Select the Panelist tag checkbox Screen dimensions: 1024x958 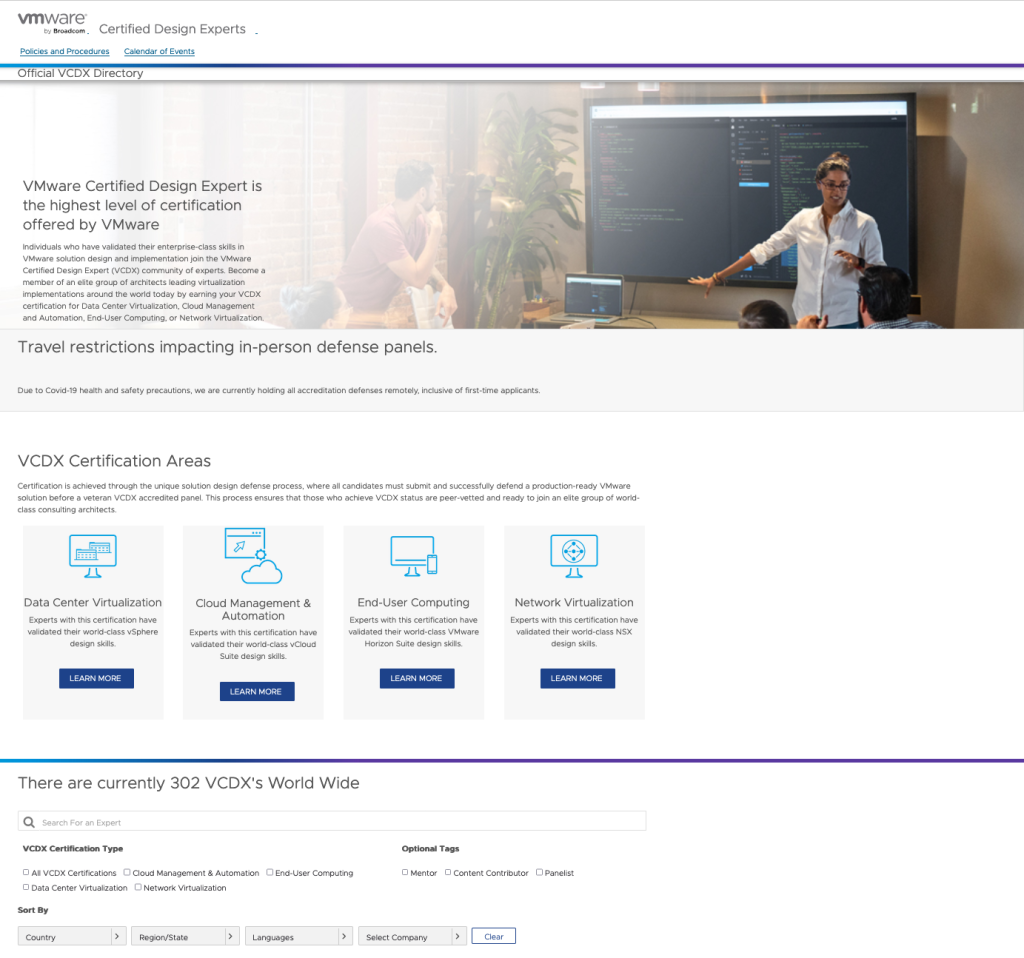click(x=539, y=872)
